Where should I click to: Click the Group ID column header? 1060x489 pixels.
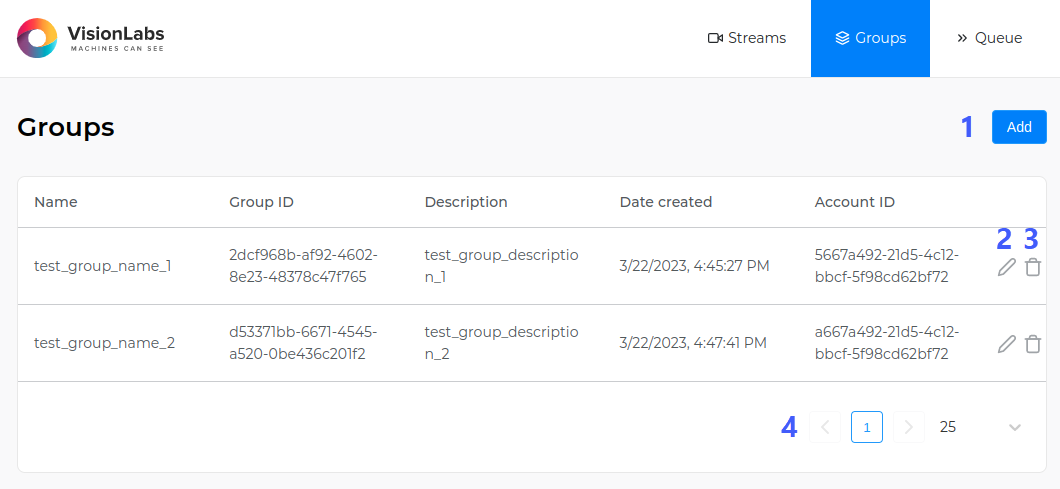click(261, 202)
